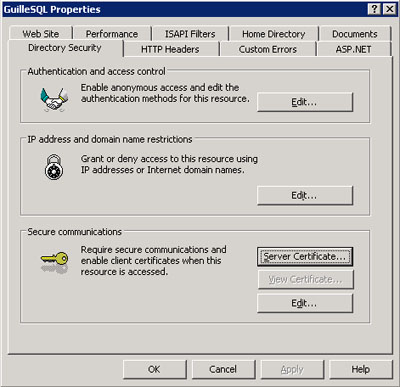Screen dimensions: 400x387
Task: Open the Performance tab
Action: 112,34
